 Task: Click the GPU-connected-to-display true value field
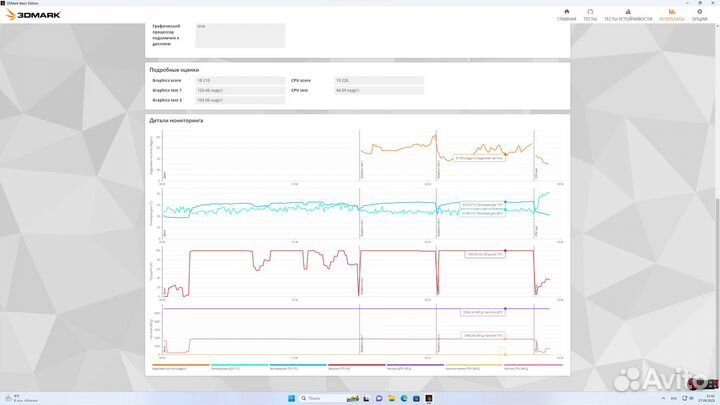[x=240, y=35]
